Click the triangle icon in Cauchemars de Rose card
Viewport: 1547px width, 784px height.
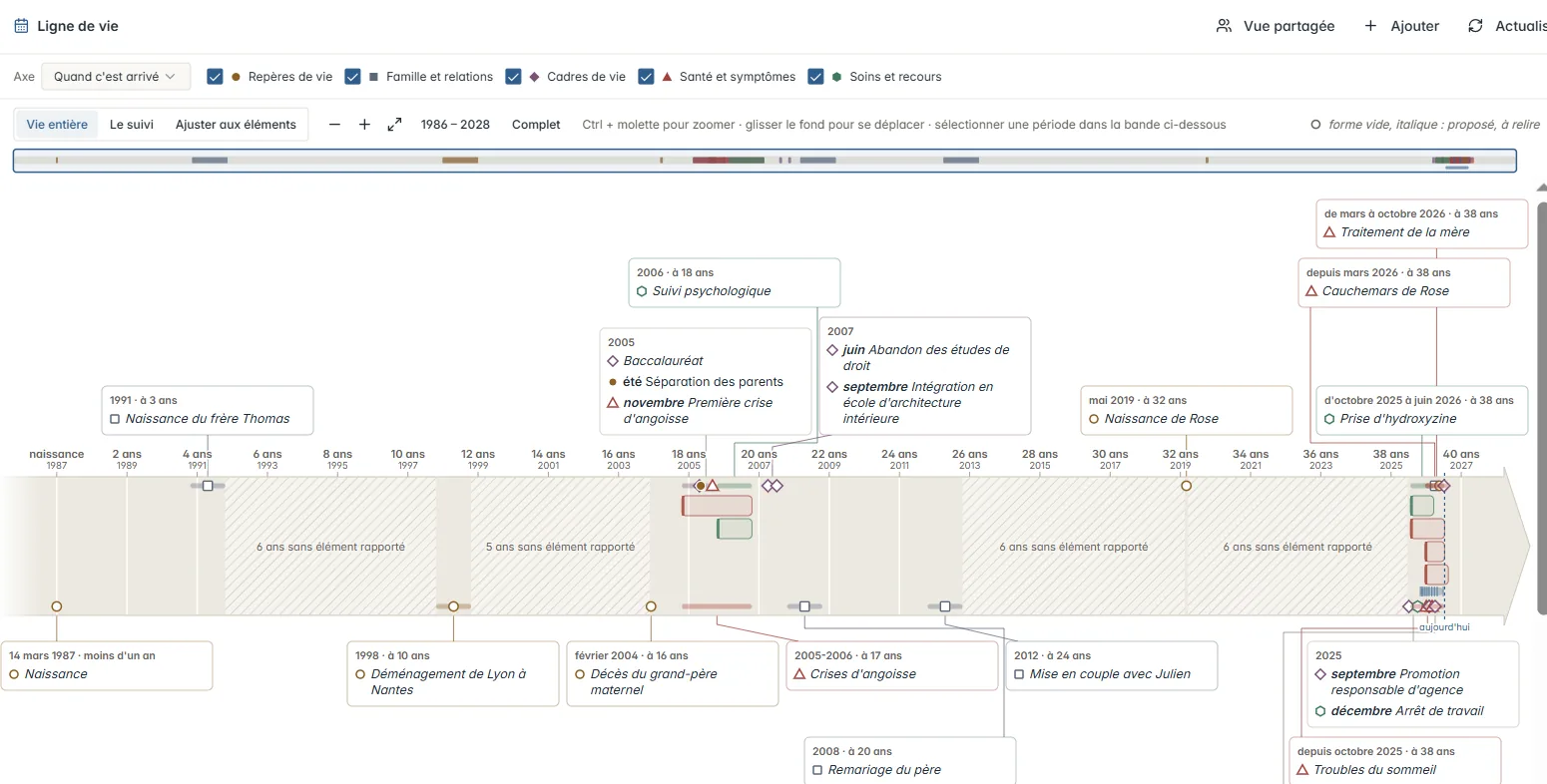pos(1311,291)
